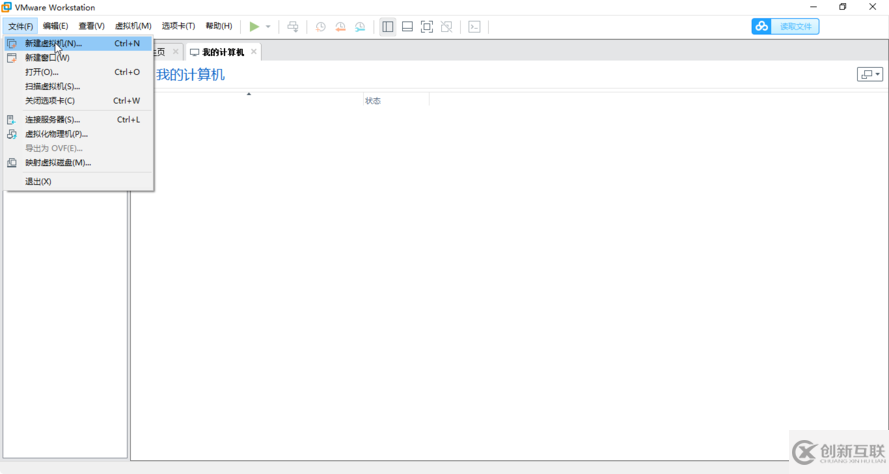The image size is (889, 474).
Task: Select 新建虚拟机(N)... menu entry
Action: [78, 43]
